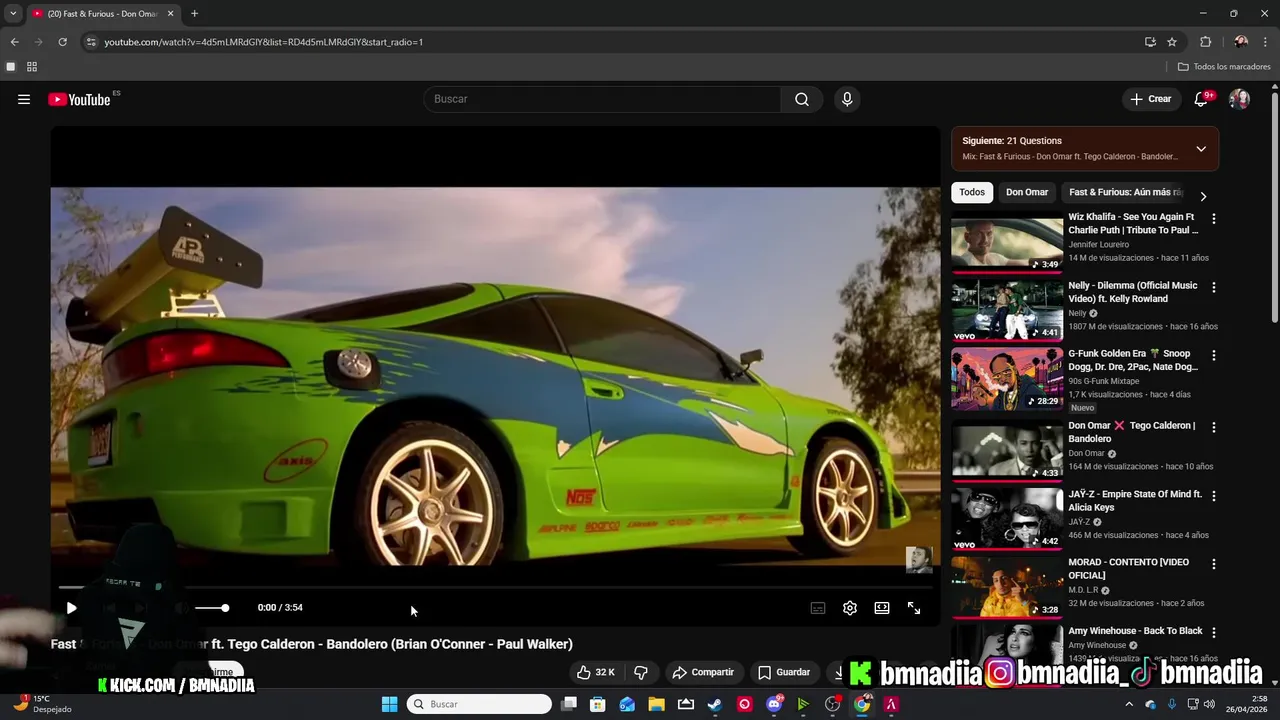Play the Bandolero video

pos(71,608)
